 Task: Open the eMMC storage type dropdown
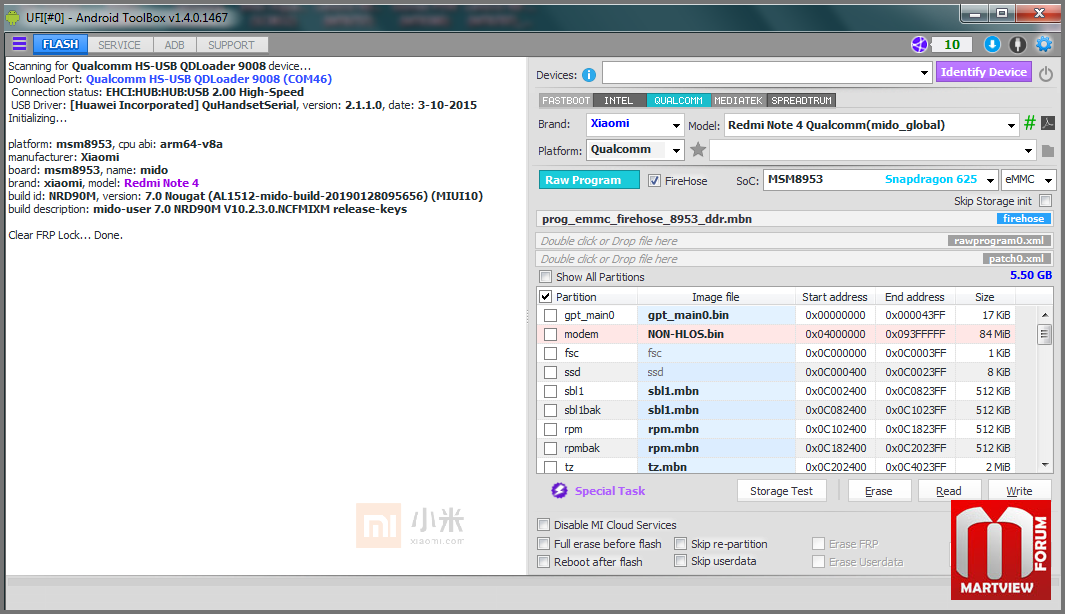(x=1049, y=180)
